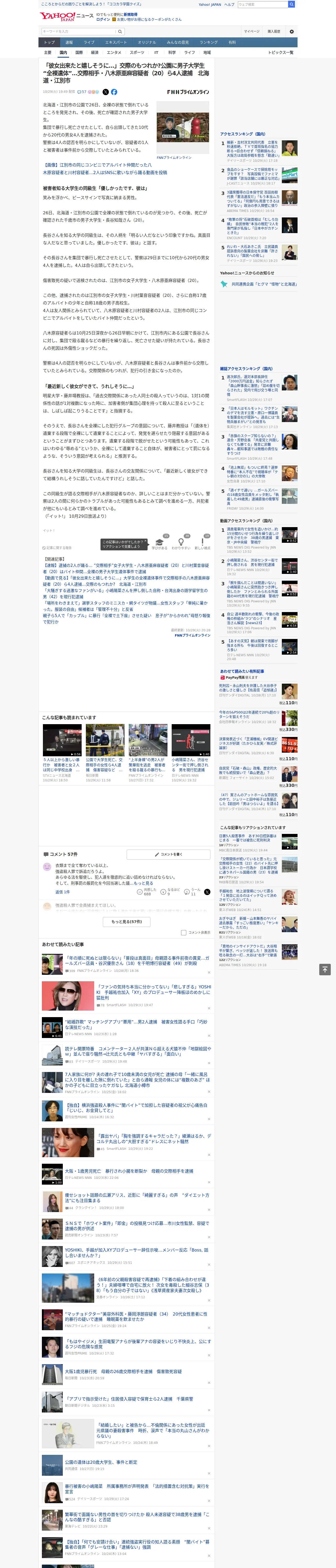The width and height of the screenshot is (336, 1568).
Task: Click the うーん reaction icon on comment
Action: 187,892
